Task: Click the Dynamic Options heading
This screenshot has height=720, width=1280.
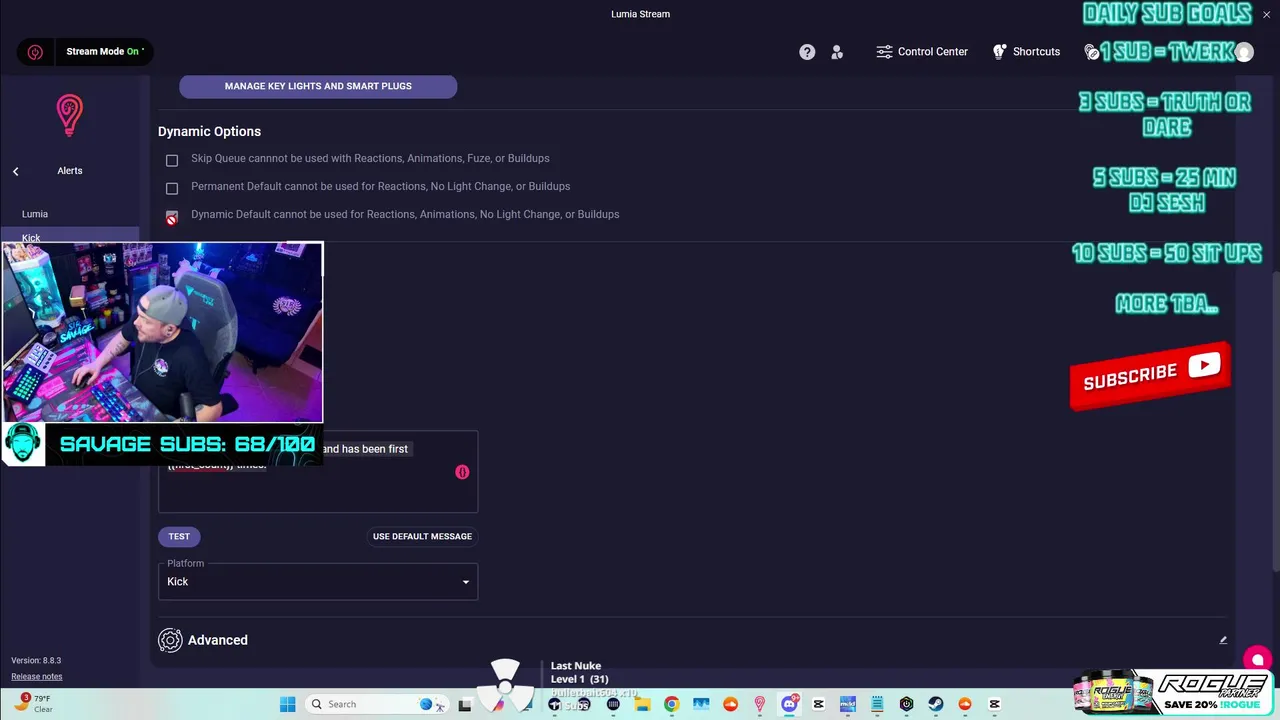Action: (x=209, y=131)
